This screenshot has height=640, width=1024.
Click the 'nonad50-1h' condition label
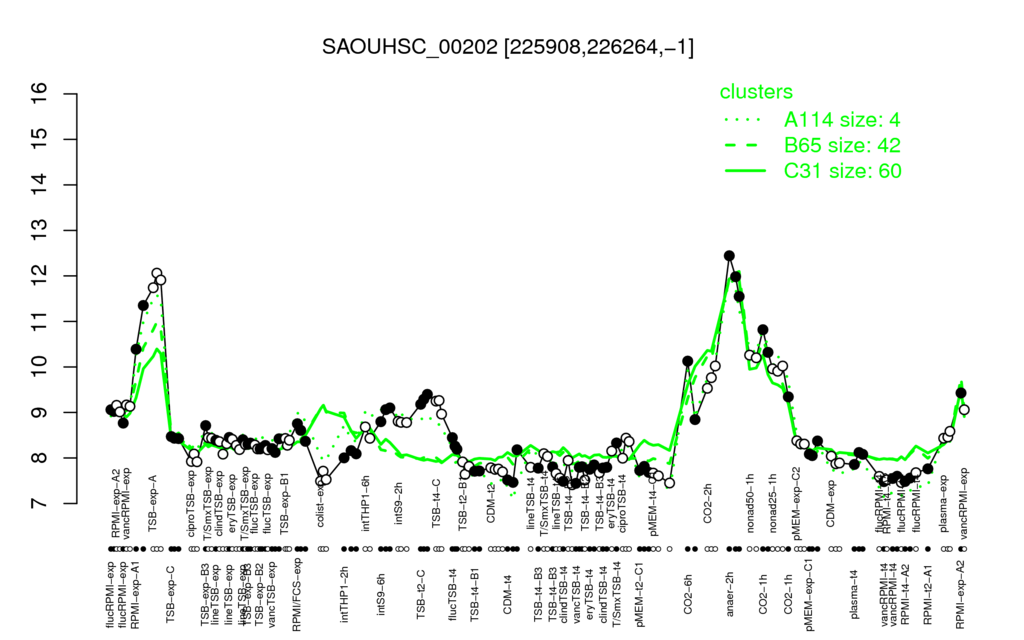750,502
